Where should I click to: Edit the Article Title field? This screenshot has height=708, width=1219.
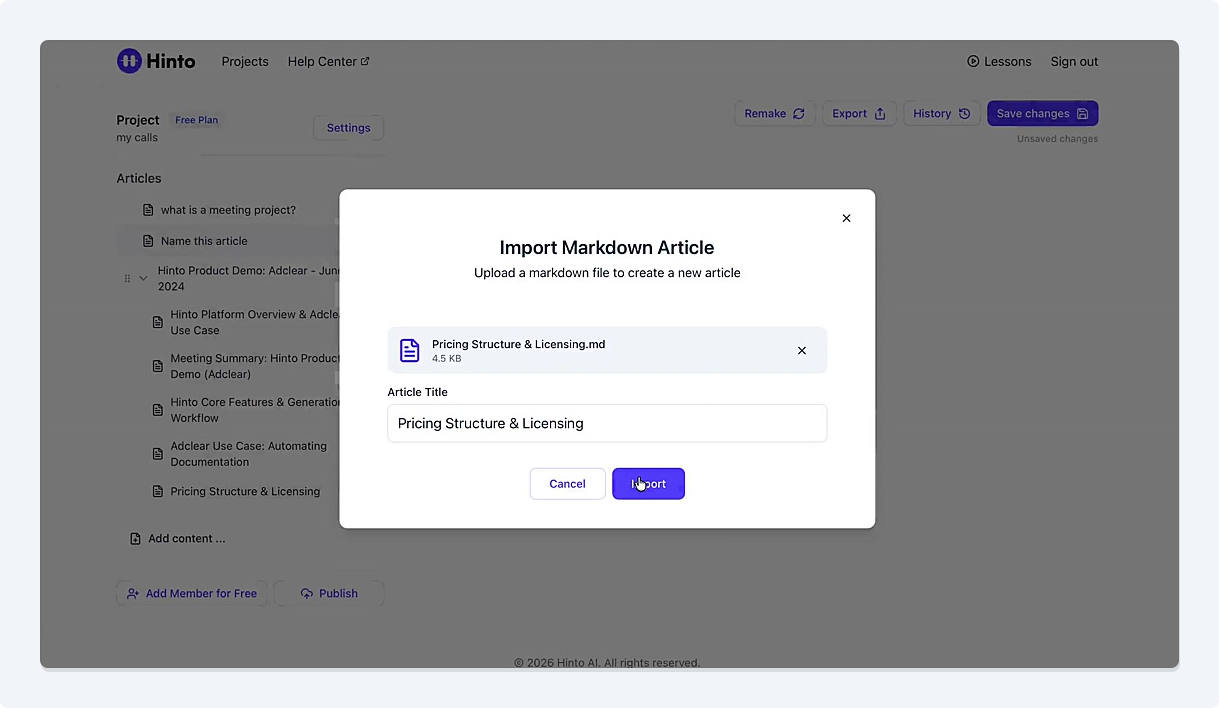(x=606, y=423)
